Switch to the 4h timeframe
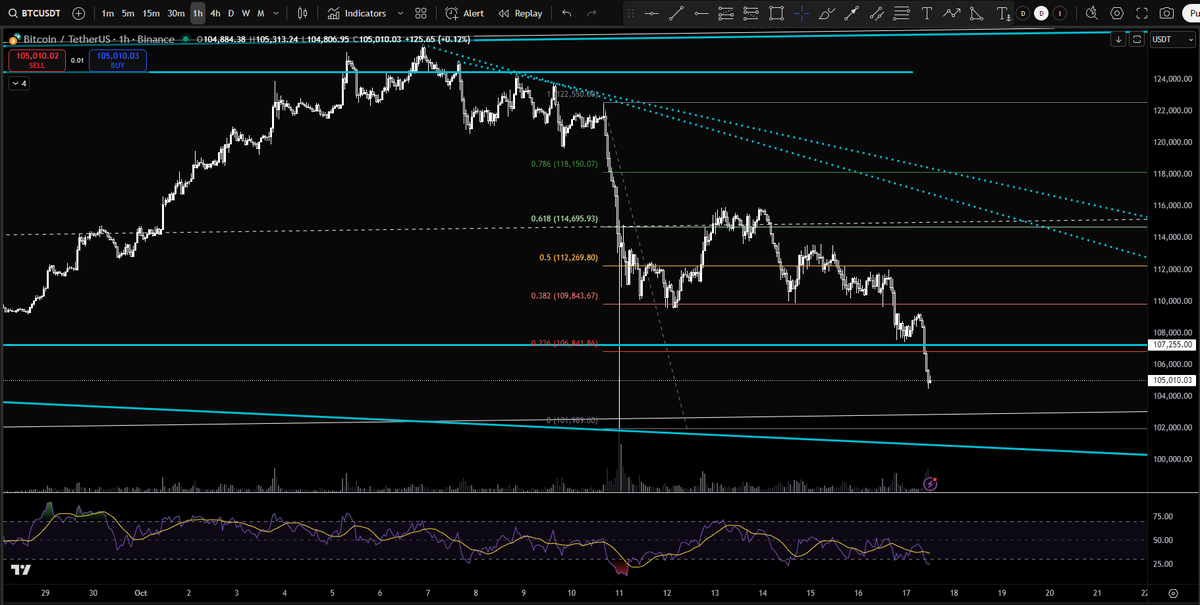 [x=215, y=13]
